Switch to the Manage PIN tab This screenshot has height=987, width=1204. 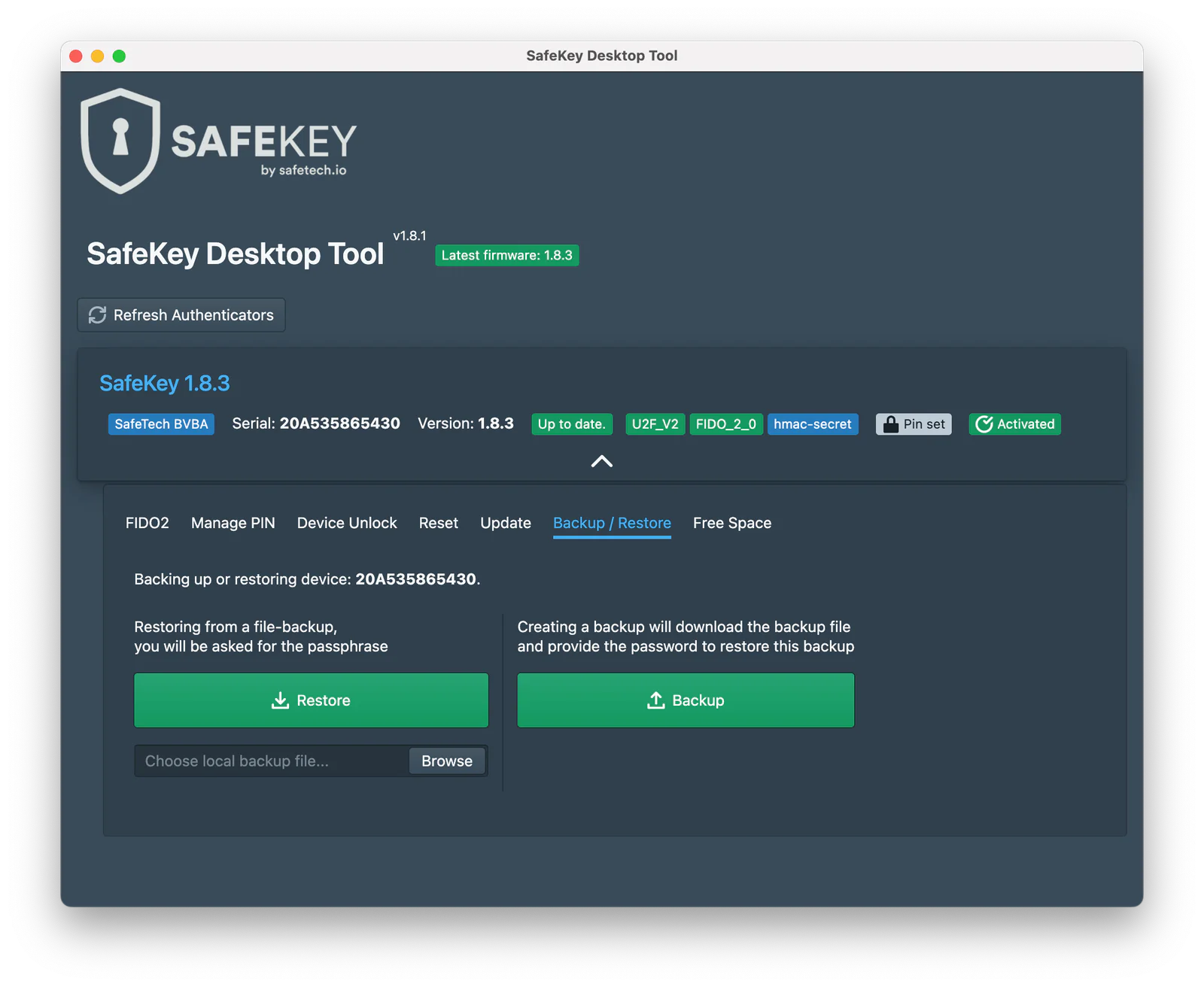[x=233, y=523]
